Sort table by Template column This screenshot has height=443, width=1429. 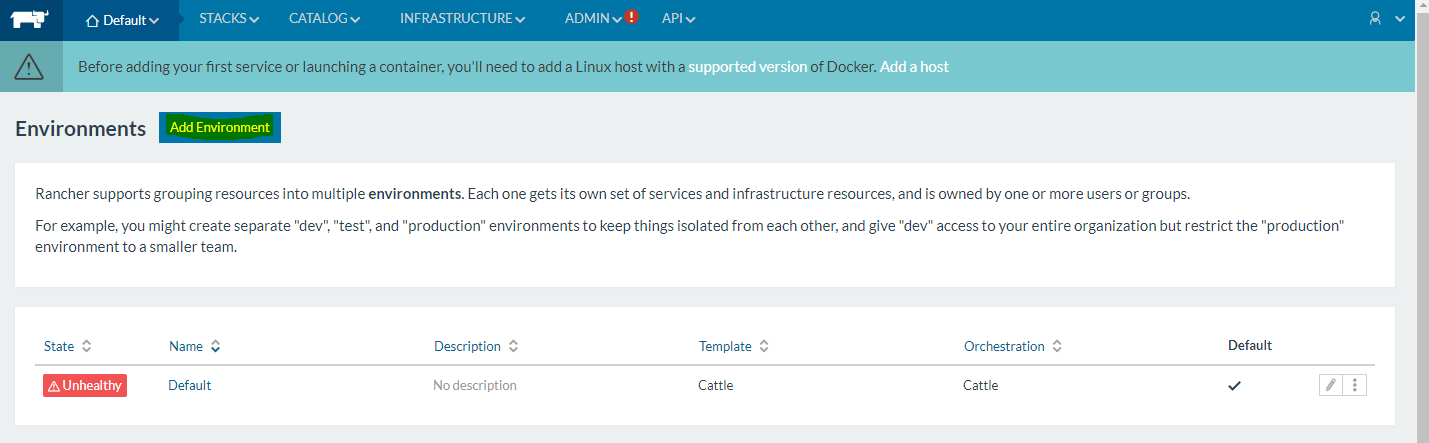[734, 346]
